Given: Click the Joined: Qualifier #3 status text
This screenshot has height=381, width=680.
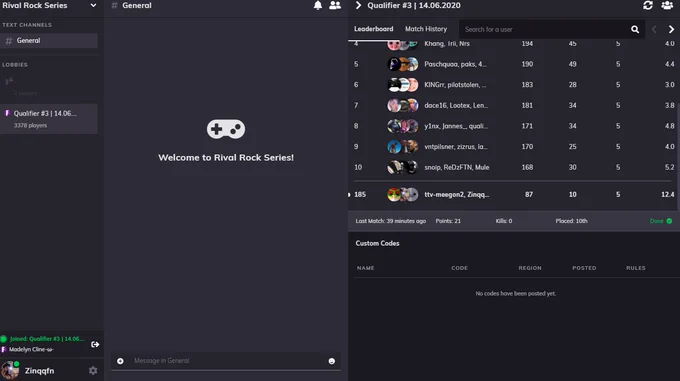Looking at the screenshot, I should 47,339.
